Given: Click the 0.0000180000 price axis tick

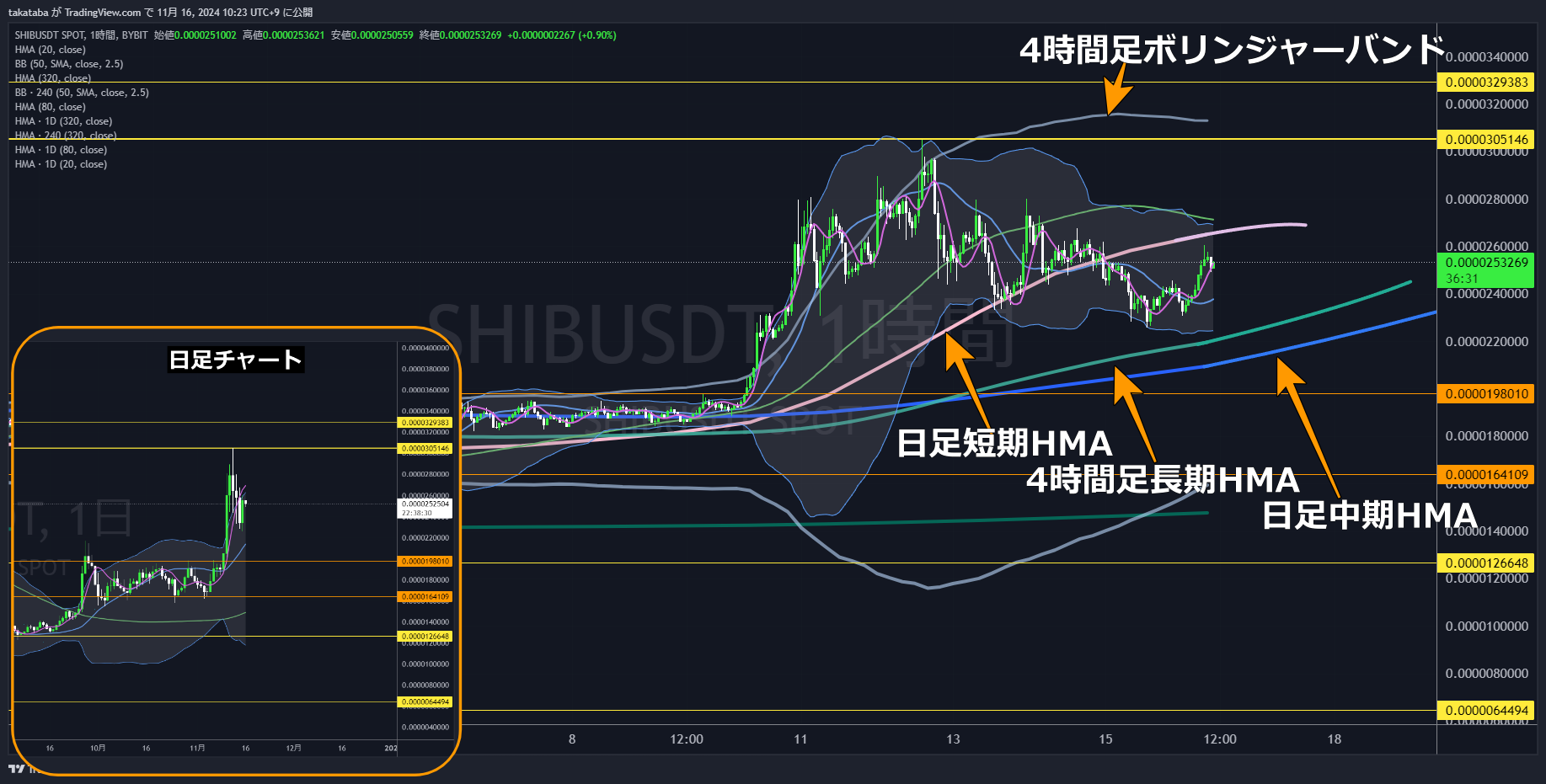Looking at the screenshot, I should coord(1487,436).
